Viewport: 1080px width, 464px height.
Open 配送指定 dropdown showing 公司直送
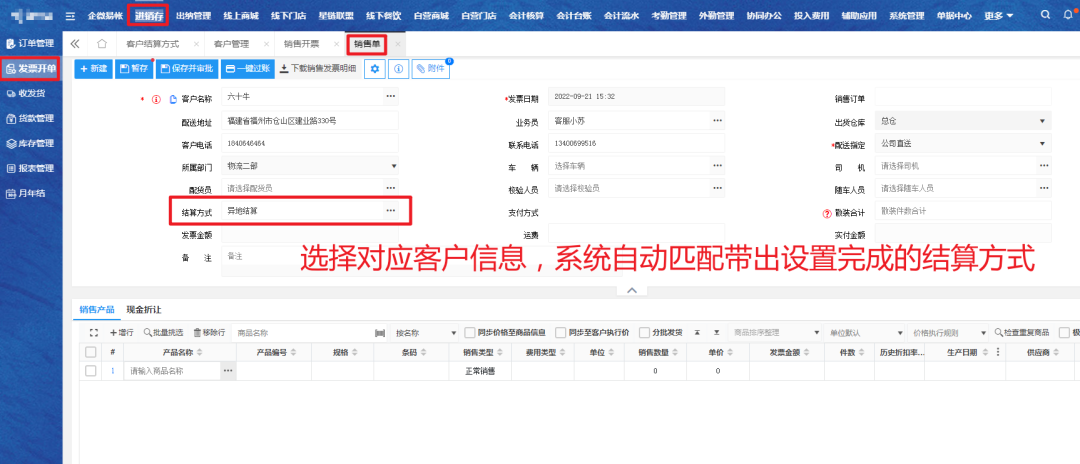[963, 143]
